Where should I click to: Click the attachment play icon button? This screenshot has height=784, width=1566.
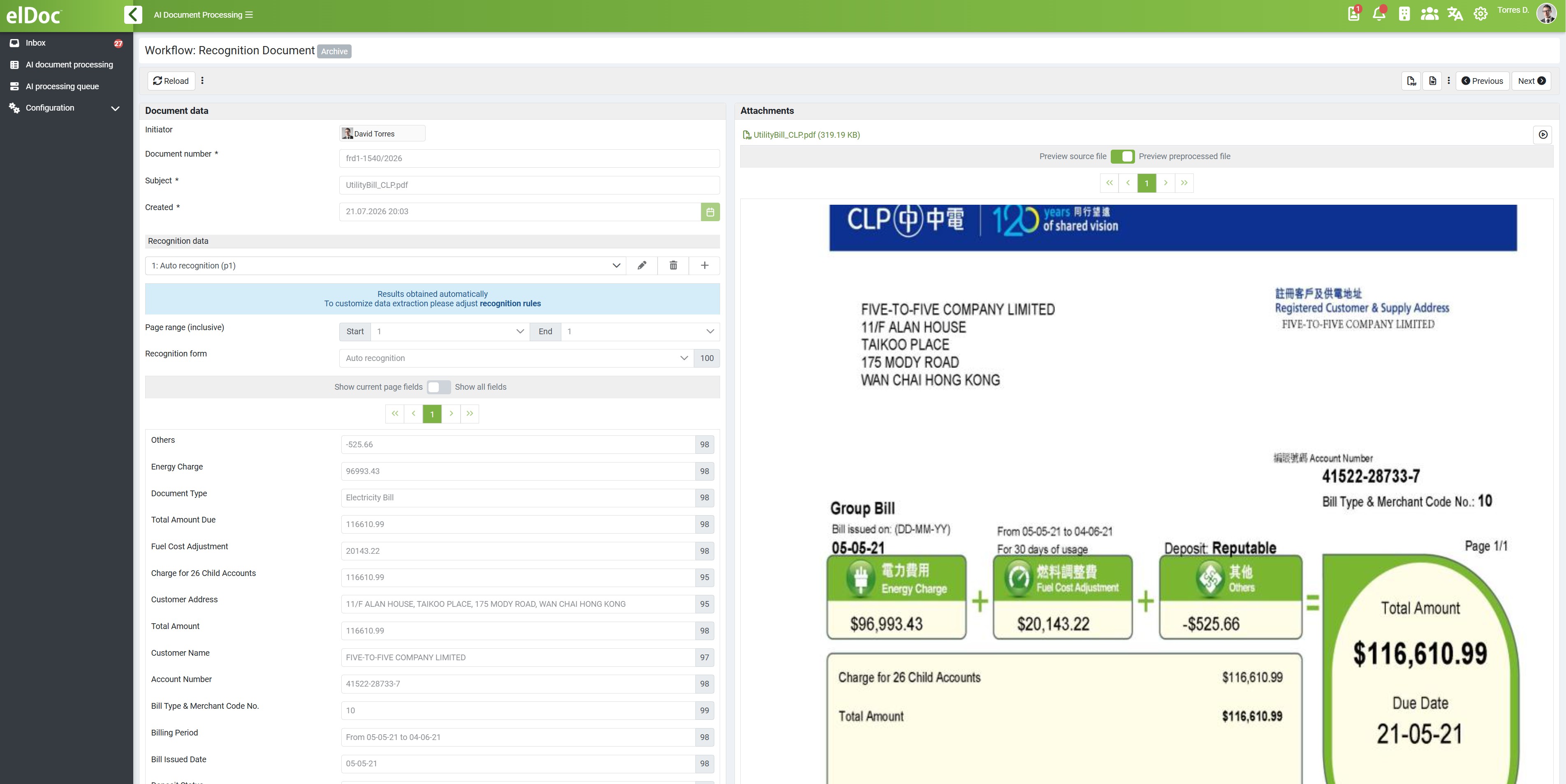(x=1542, y=135)
